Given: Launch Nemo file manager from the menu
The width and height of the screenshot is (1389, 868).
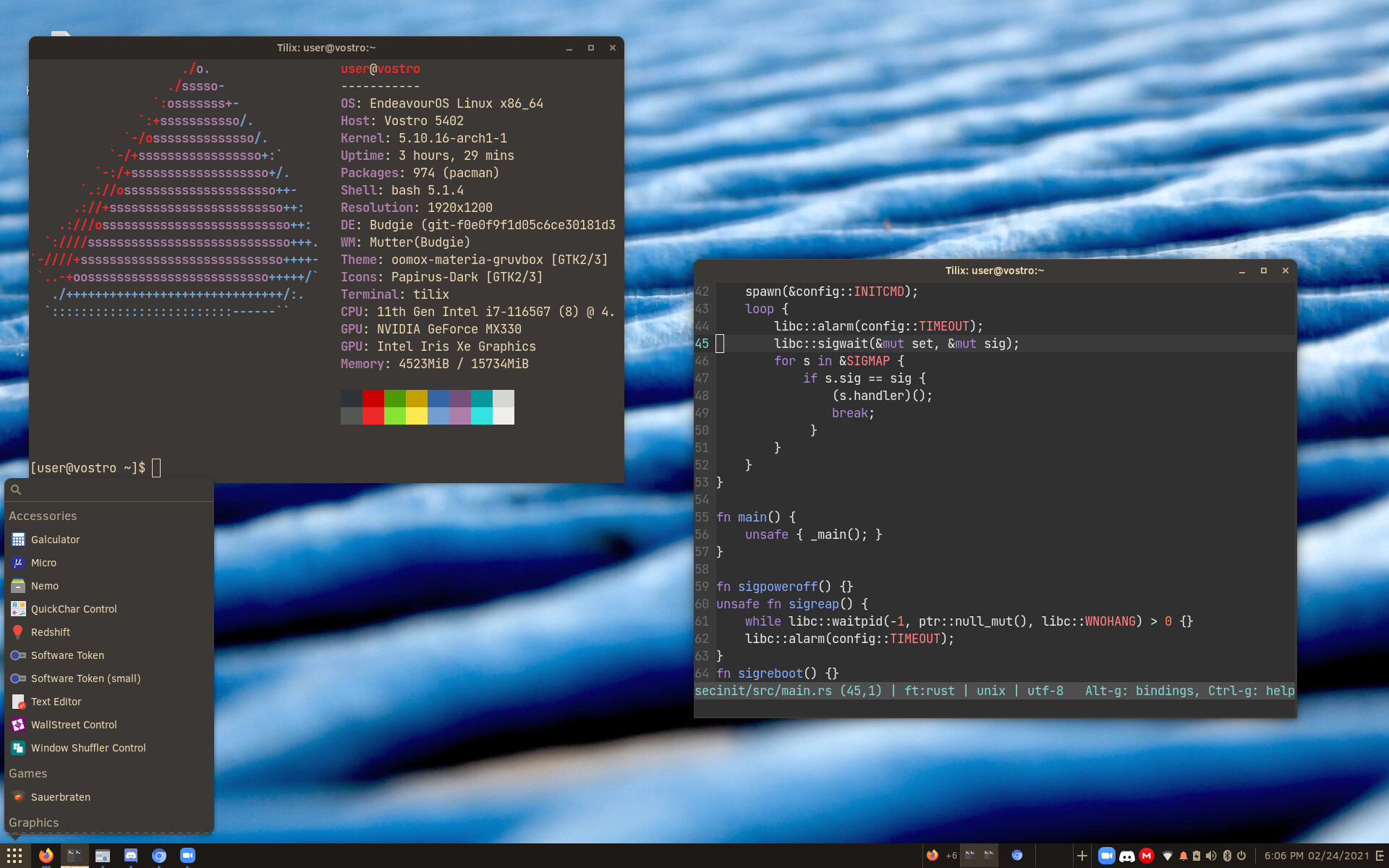Looking at the screenshot, I should (x=109, y=586).
